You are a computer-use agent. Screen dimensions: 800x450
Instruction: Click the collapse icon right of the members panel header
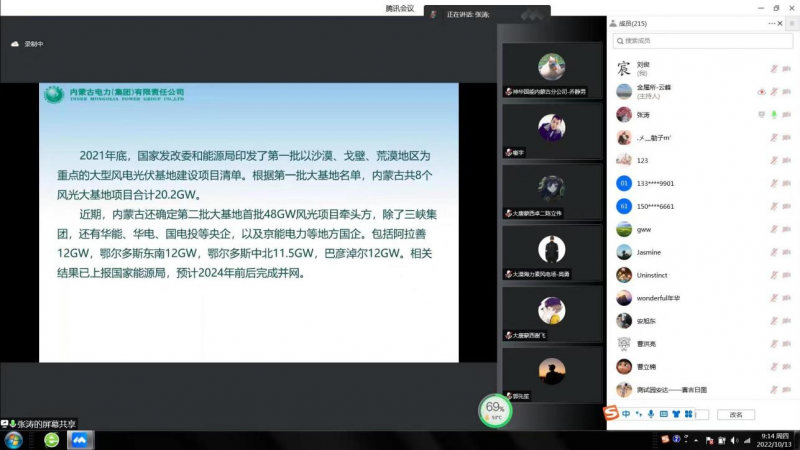tap(792, 23)
